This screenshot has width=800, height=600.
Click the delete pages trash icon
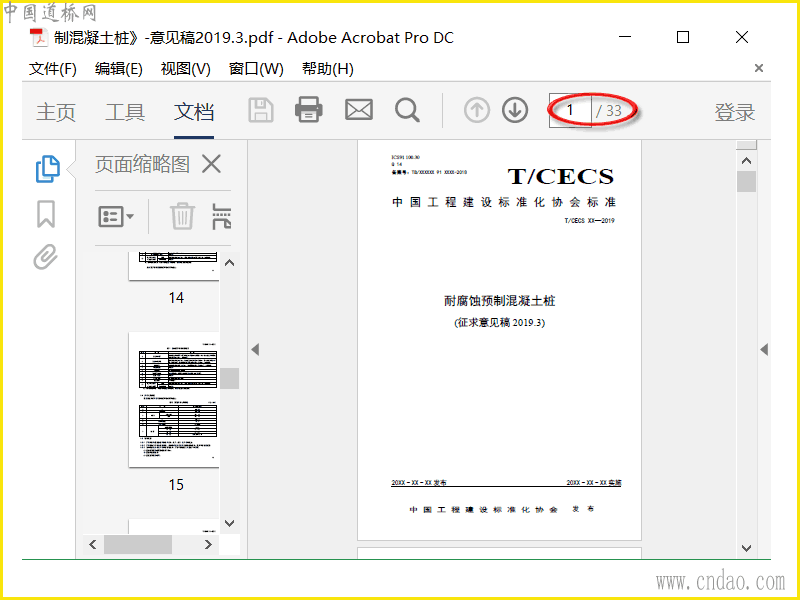coord(182,216)
